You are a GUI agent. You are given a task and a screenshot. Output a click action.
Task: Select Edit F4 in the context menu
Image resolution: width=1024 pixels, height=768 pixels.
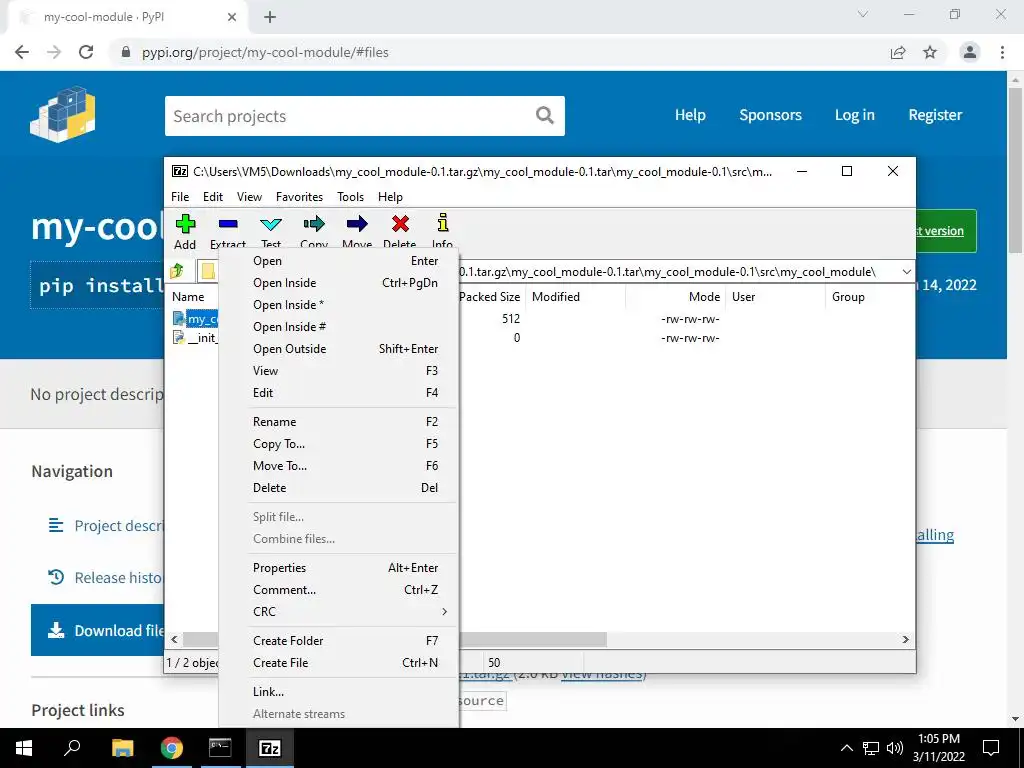[339, 393]
